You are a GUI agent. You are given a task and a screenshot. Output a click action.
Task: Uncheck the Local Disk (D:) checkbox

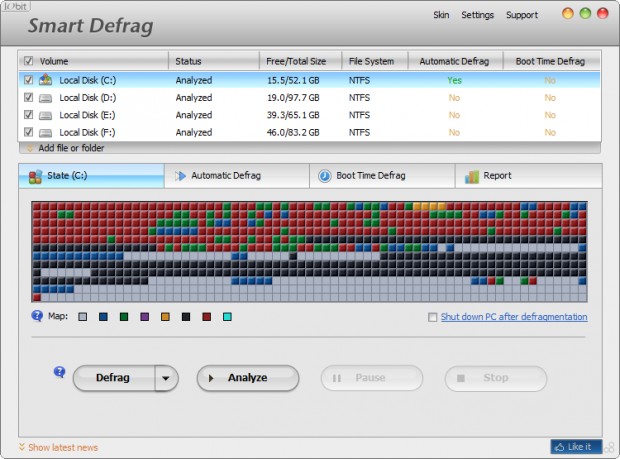(28, 97)
